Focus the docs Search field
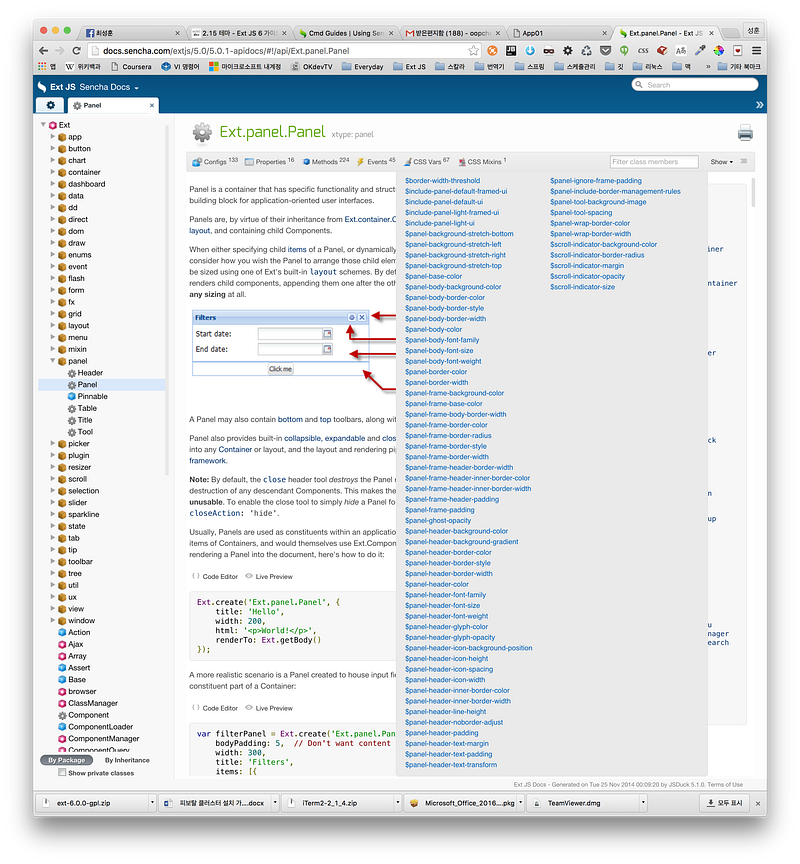 click(695, 85)
